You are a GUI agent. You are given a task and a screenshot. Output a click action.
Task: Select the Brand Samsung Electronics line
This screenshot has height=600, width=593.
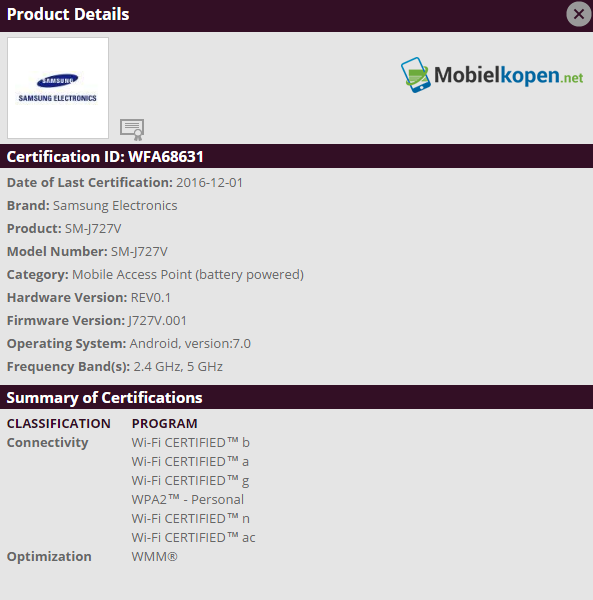[x=92, y=205]
